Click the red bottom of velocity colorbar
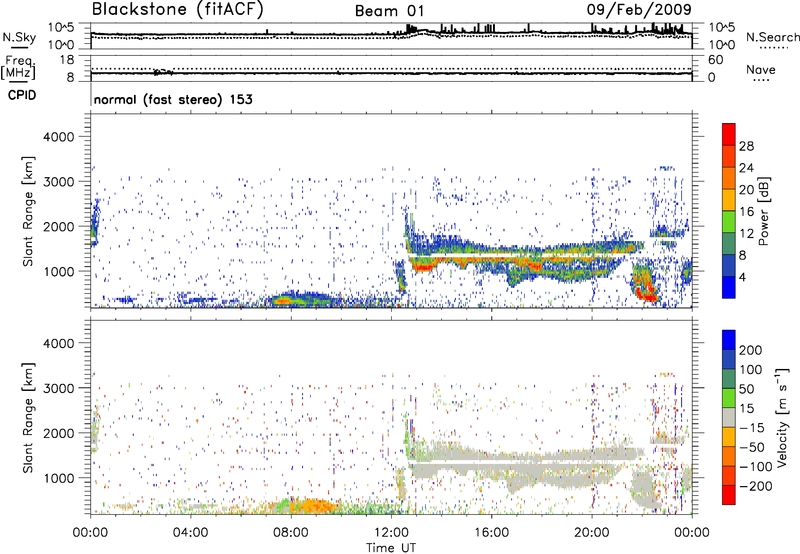800x554 pixels. pos(729,495)
